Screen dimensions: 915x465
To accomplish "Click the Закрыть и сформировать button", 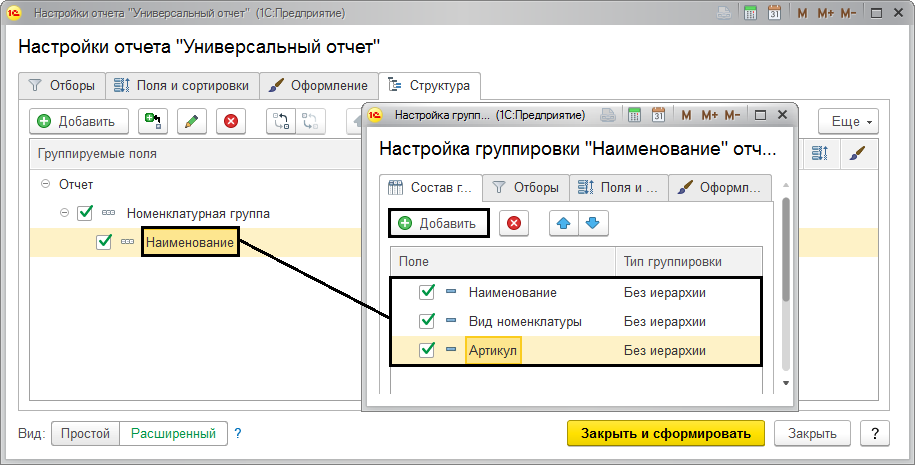I will [665, 433].
